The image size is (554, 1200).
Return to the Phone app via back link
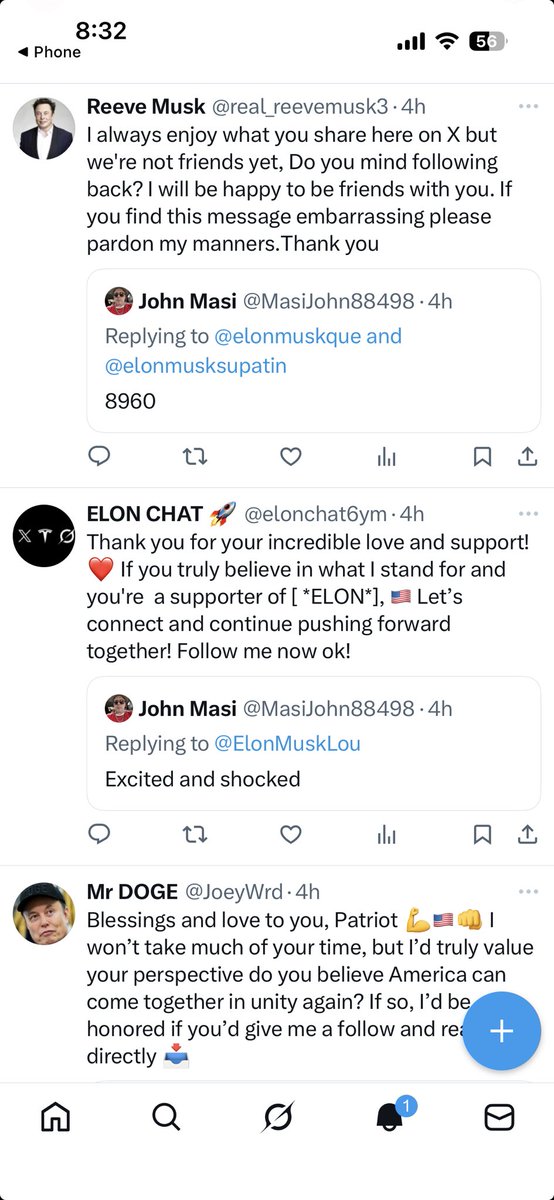click(x=49, y=52)
